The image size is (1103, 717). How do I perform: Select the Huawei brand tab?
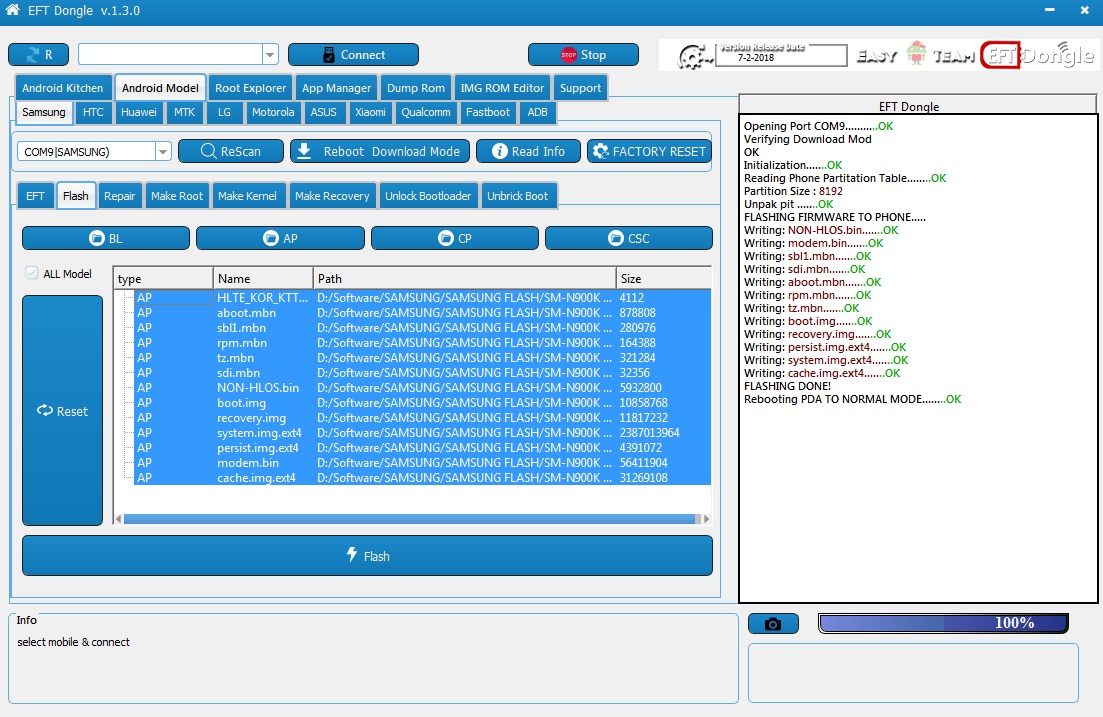(139, 112)
